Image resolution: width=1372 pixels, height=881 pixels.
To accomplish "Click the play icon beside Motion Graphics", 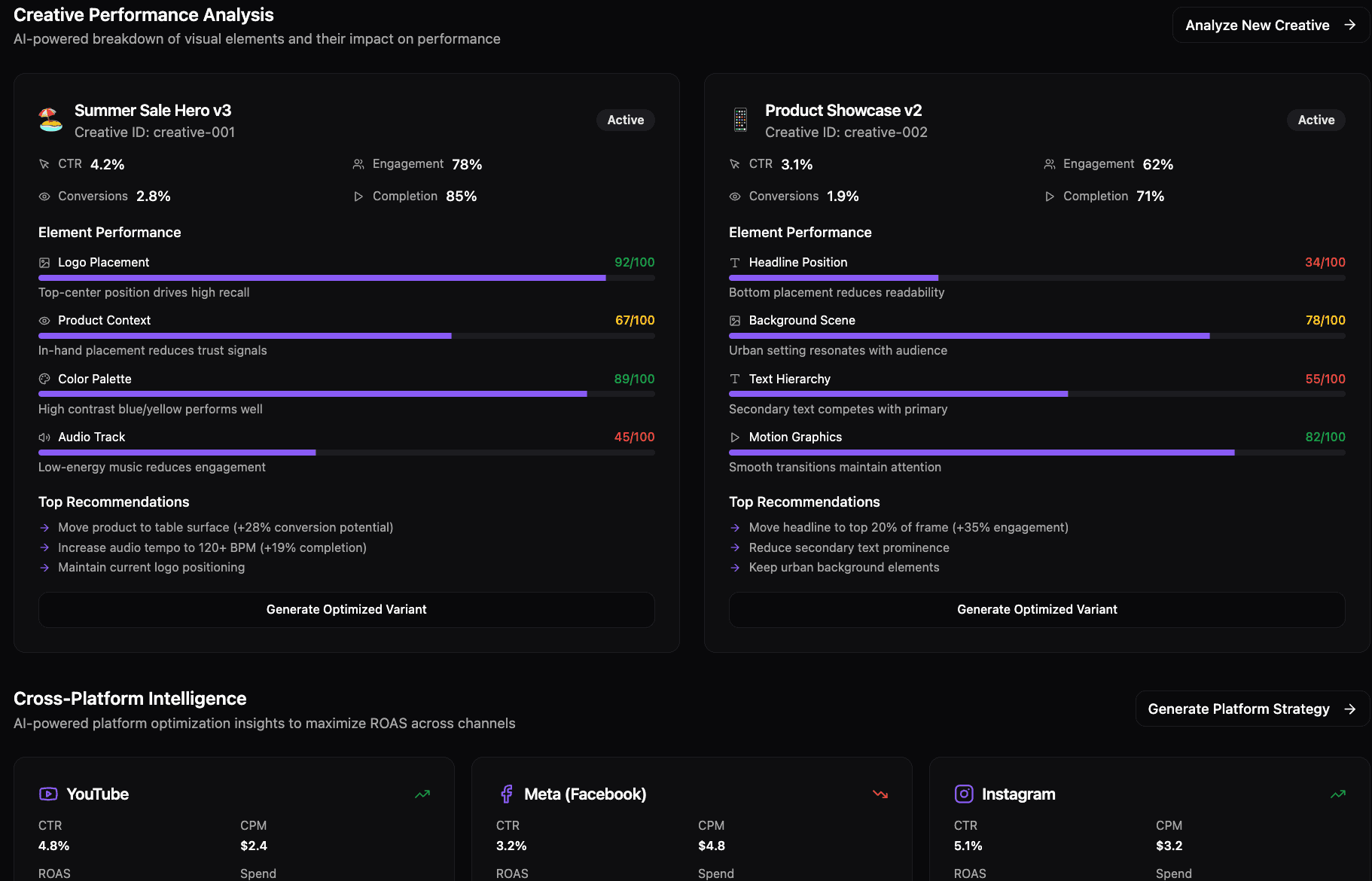I will pyautogui.click(x=735, y=437).
